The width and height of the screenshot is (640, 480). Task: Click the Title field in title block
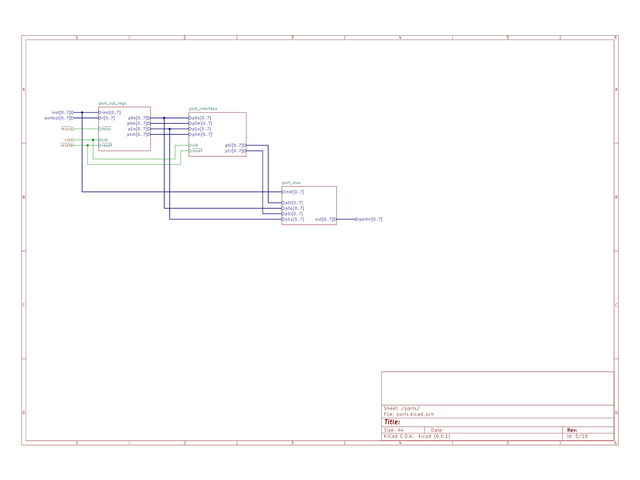pos(393,422)
